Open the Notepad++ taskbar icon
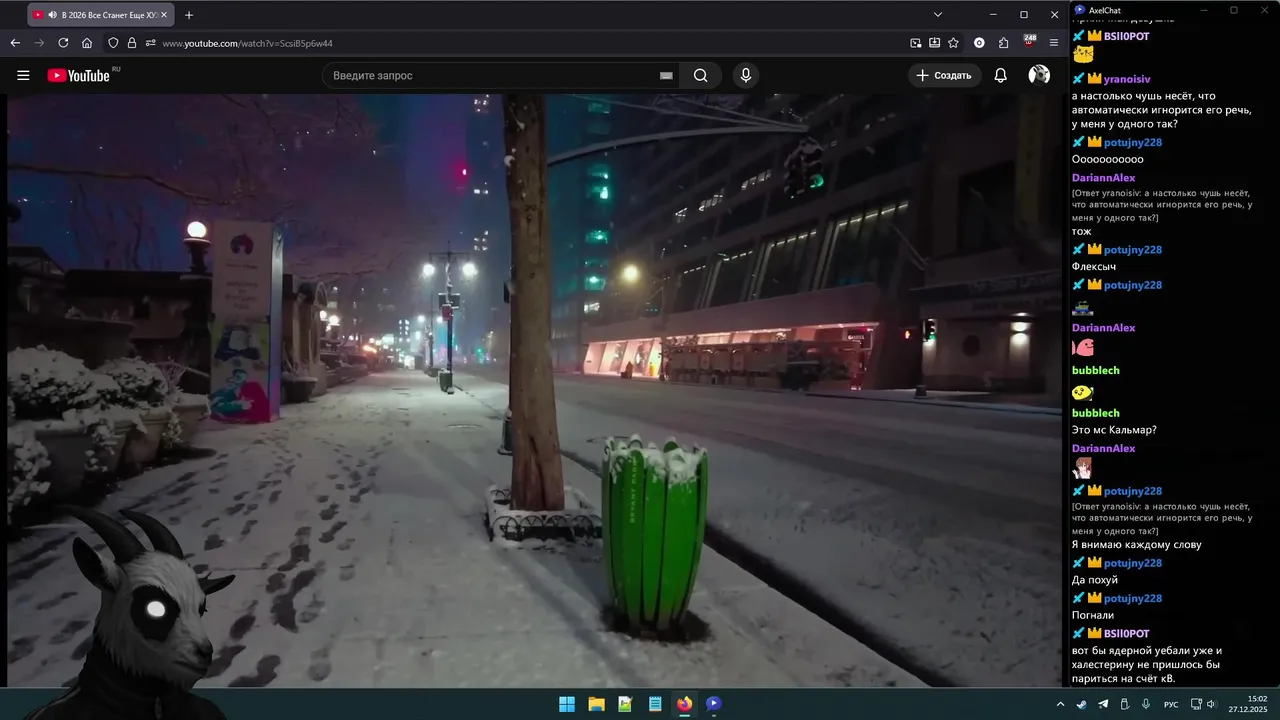1280x720 pixels. click(x=625, y=704)
